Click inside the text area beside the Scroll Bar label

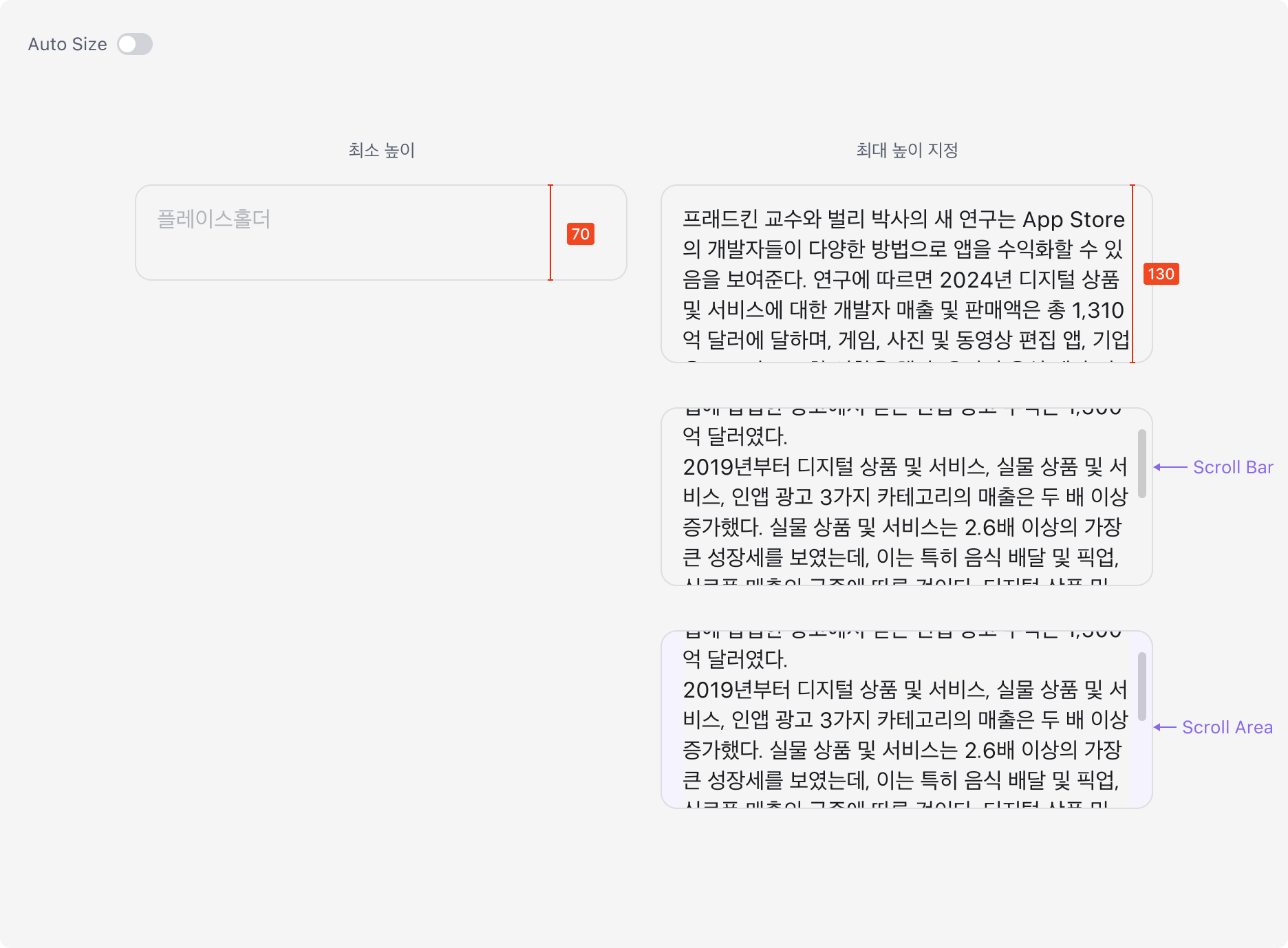coord(907,497)
